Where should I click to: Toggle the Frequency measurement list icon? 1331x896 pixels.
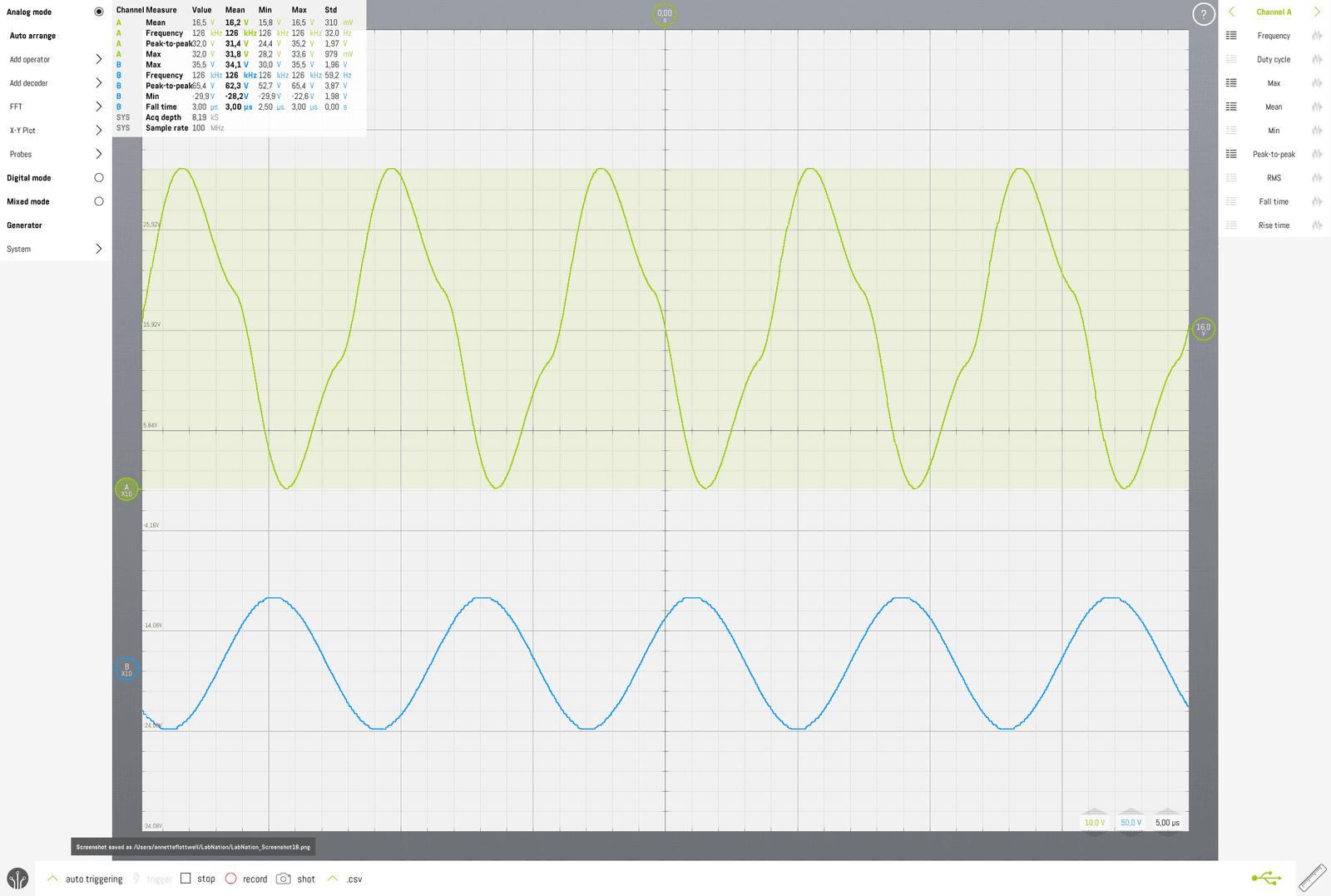tap(1231, 36)
